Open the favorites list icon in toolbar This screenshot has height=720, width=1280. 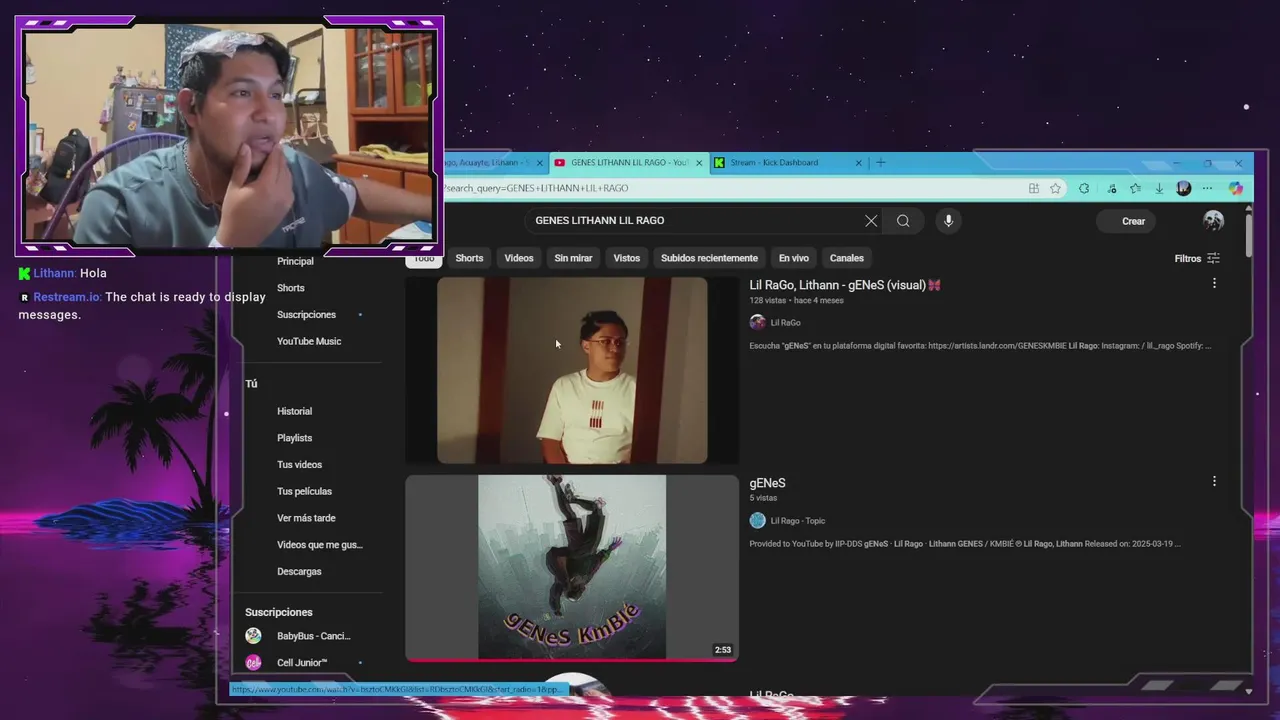click(1135, 188)
